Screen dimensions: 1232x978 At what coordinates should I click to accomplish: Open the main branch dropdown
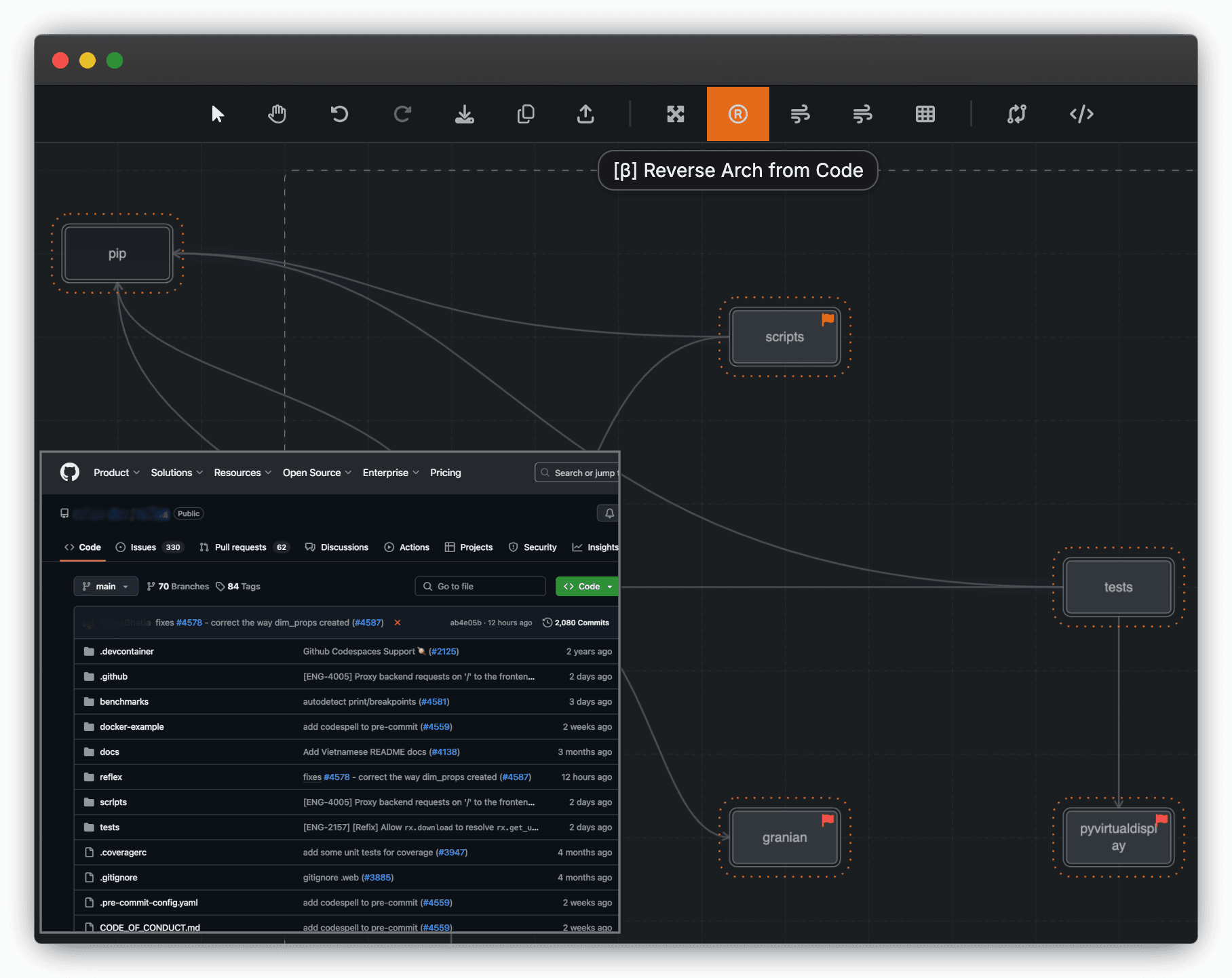tap(105, 586)
